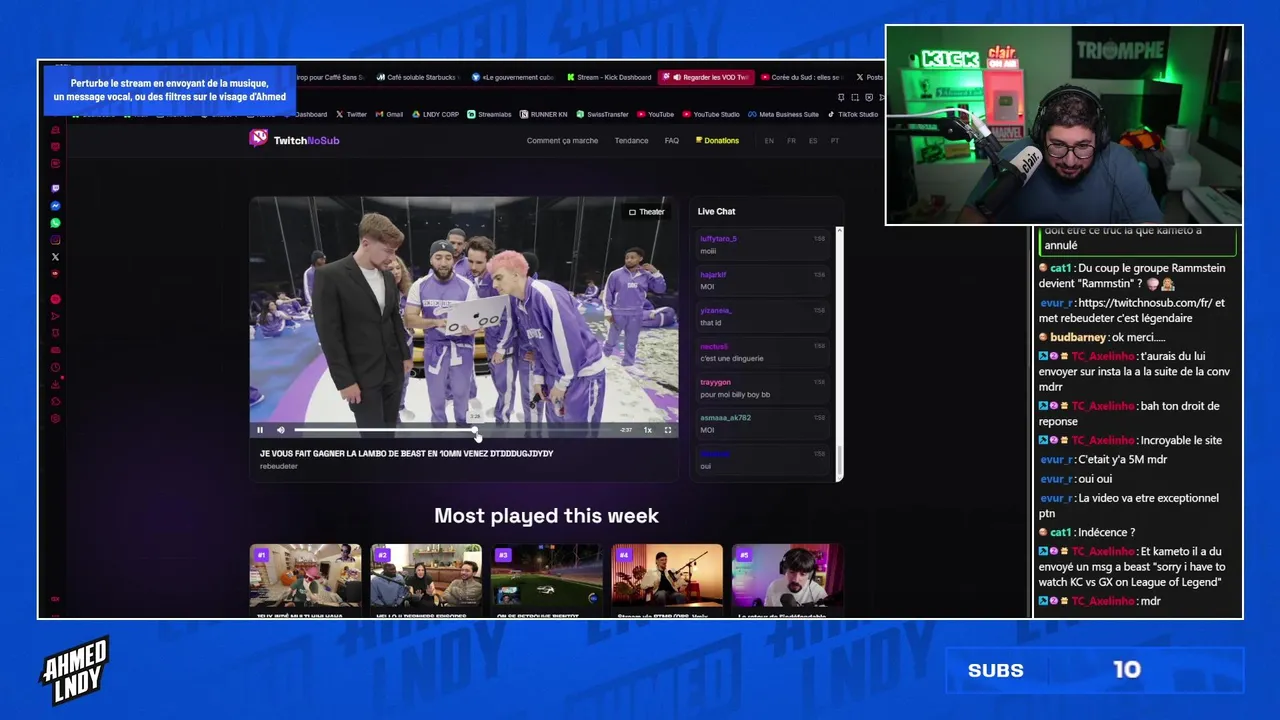
Task: Click rebeudeter channel name under video
Action: (x=279, y=466)
